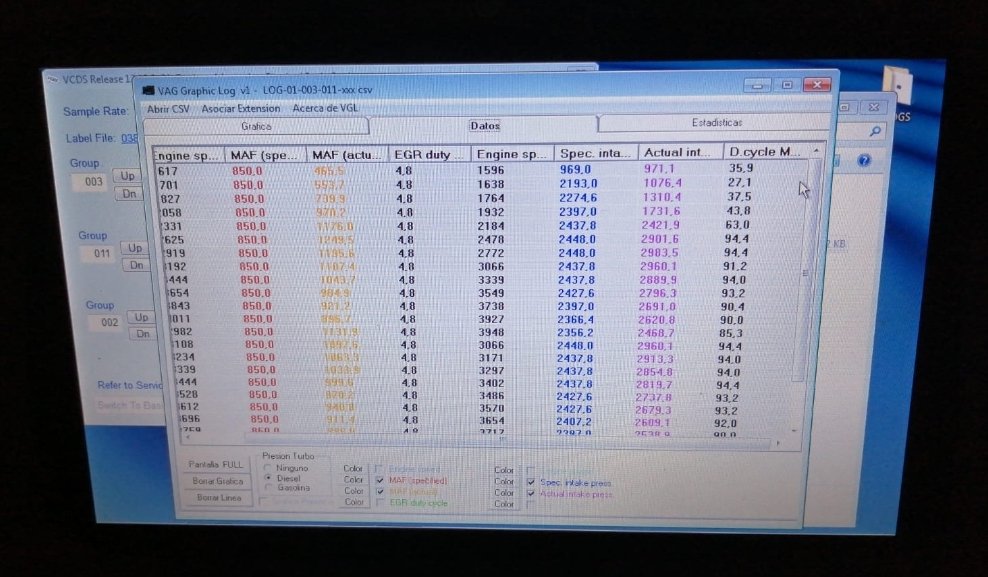Close the VAG Graphic Log window
988x577 pixels.
816,85
